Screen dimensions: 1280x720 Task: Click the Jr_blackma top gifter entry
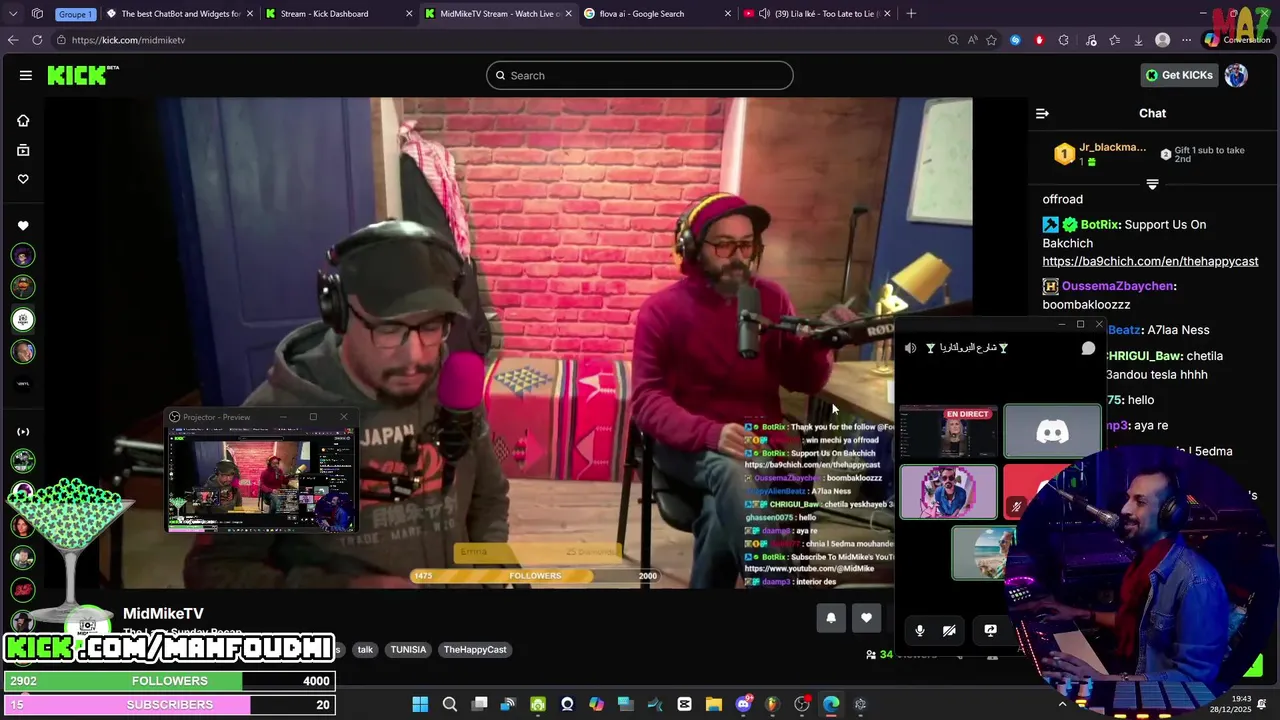point(1101,154)
